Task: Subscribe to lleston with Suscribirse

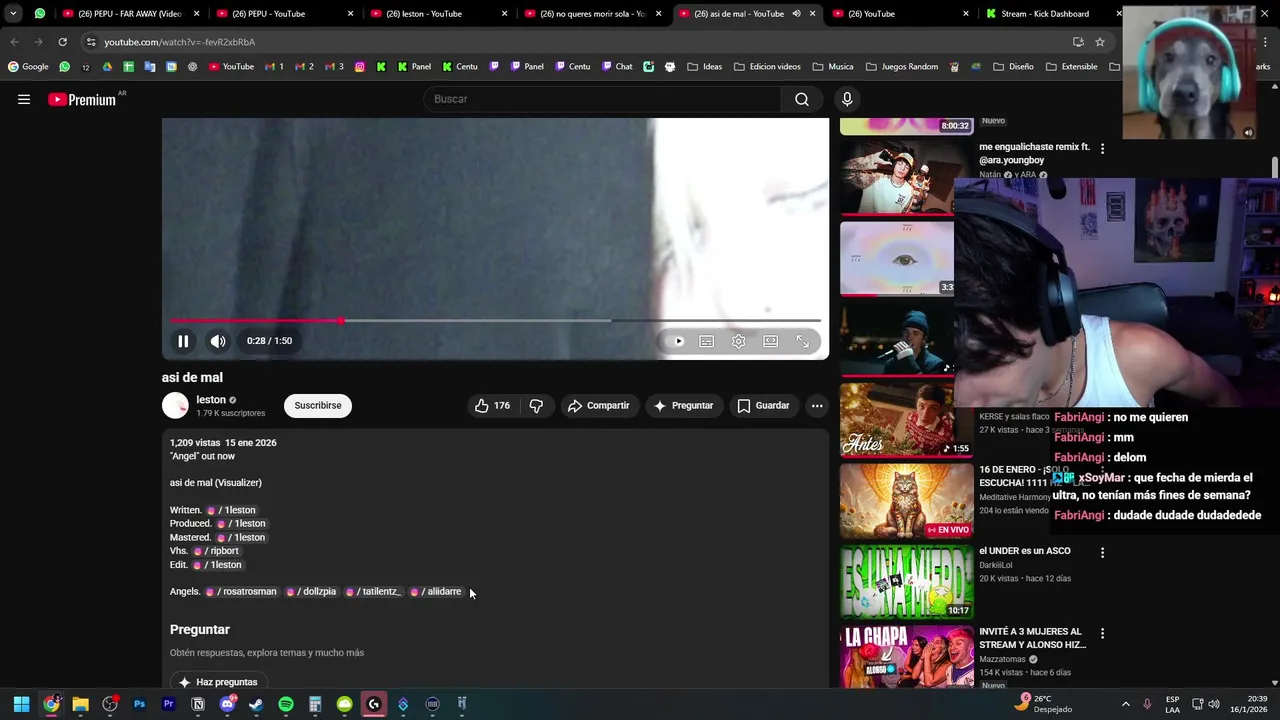Action: pos(318,406)
